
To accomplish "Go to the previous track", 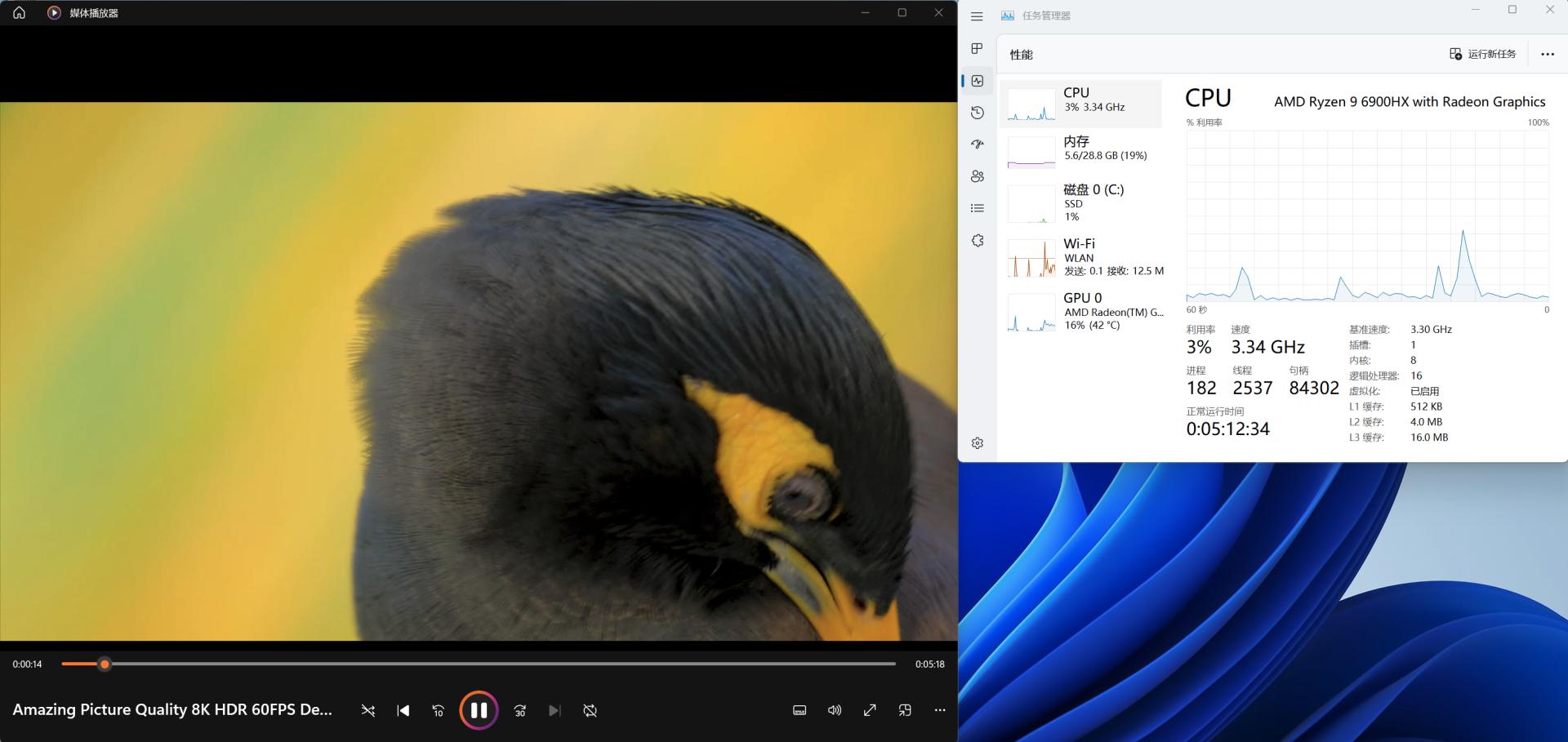I will [x=403, y=711].
